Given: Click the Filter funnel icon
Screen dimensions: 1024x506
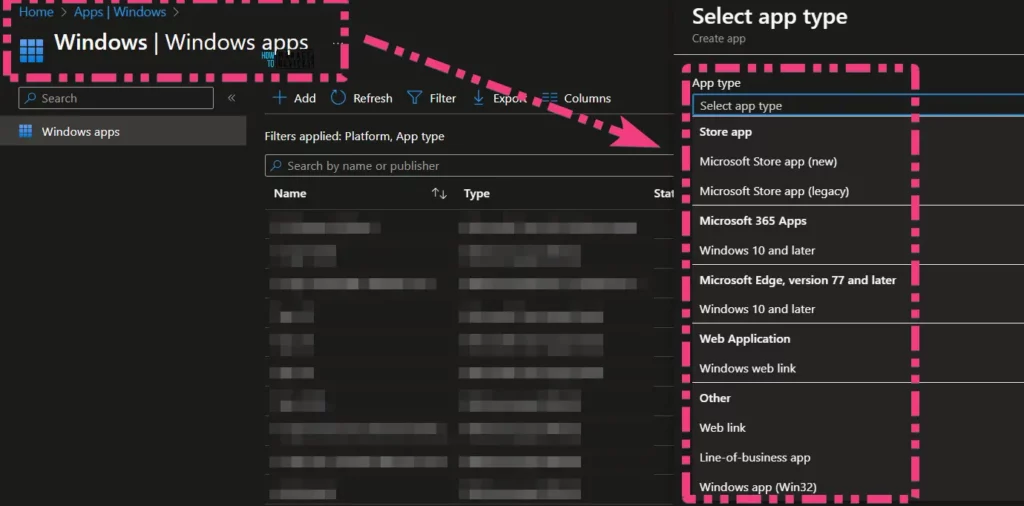Looking at the screenshot, I should tap(414, 98).
